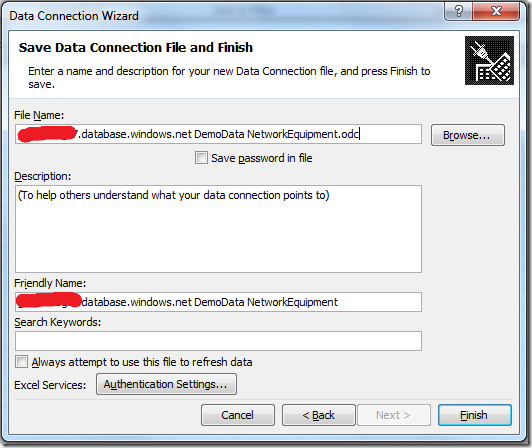
Task: Open Authentication Settings for Excel Services
Action: pos(166,384)
